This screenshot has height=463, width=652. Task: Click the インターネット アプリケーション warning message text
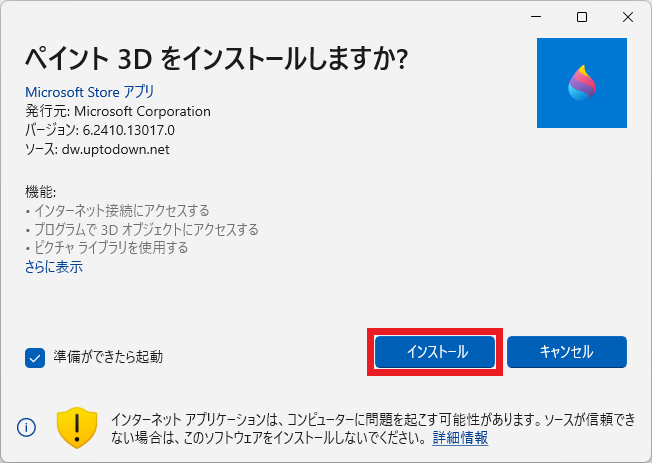(x=373, y=428)
